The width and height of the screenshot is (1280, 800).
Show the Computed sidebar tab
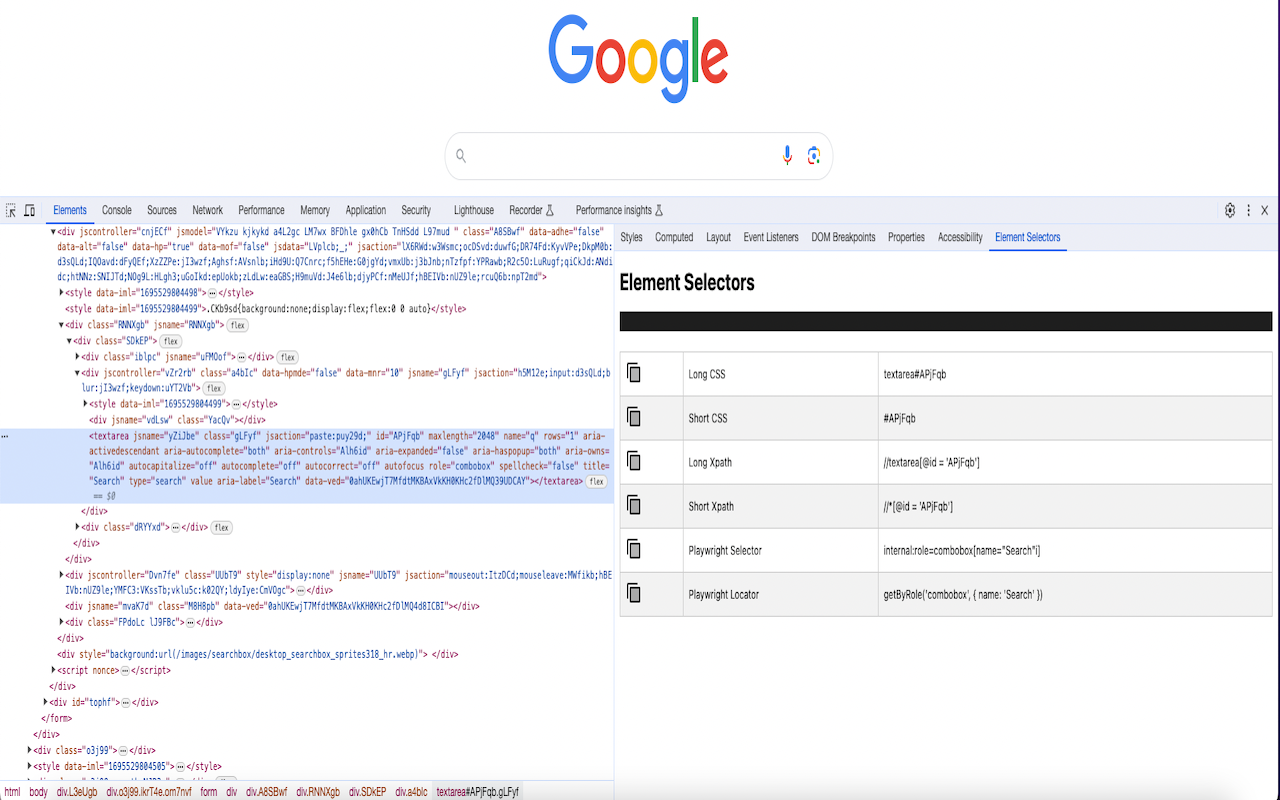tap(674, 237)
